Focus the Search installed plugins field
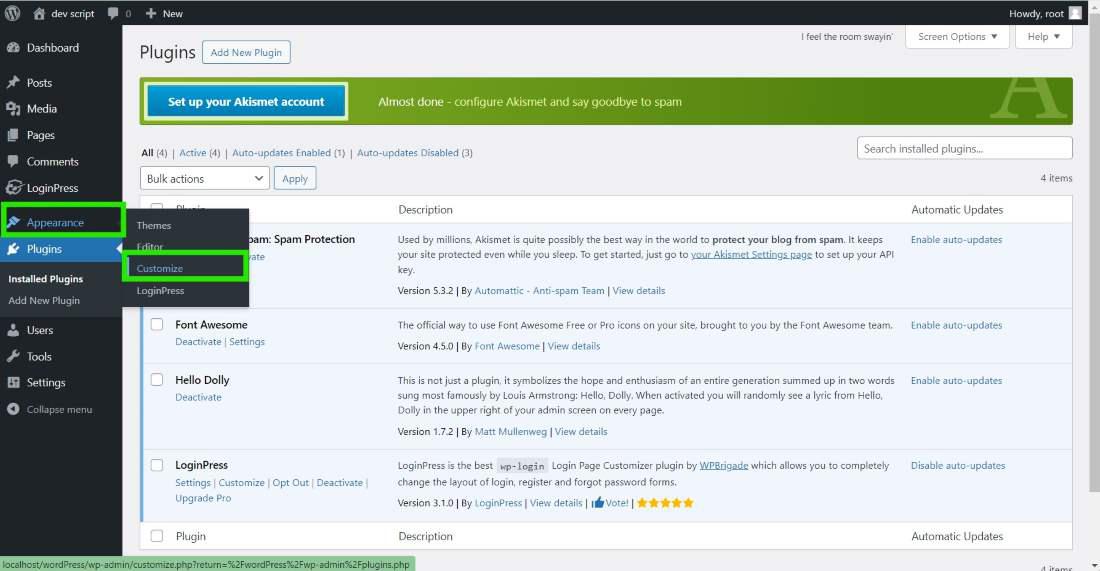This screenshot has width=1100, height=571. click(x=965, y=148)
